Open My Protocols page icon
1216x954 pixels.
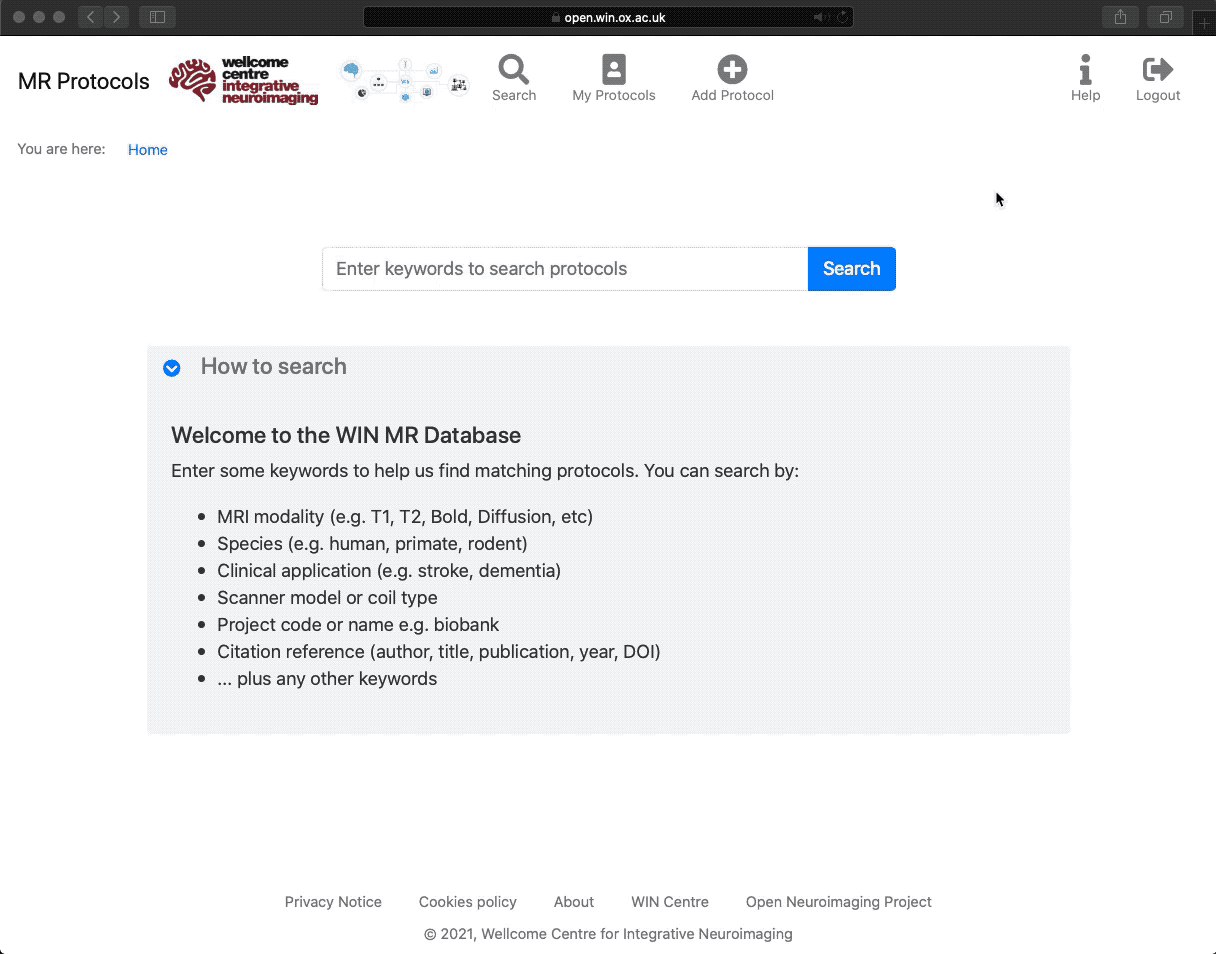click(613, 70)
